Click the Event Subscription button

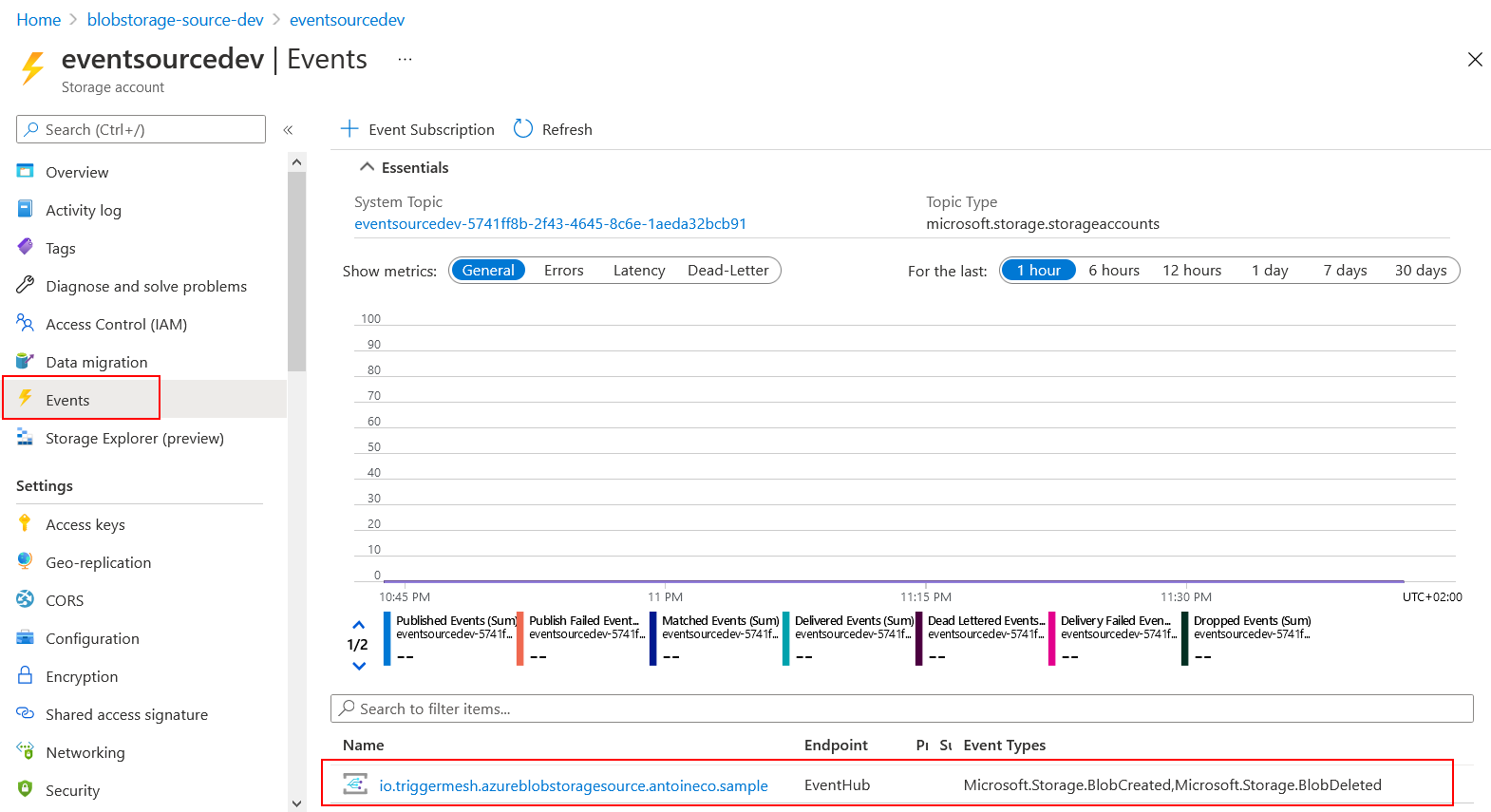tap(418, 128)
